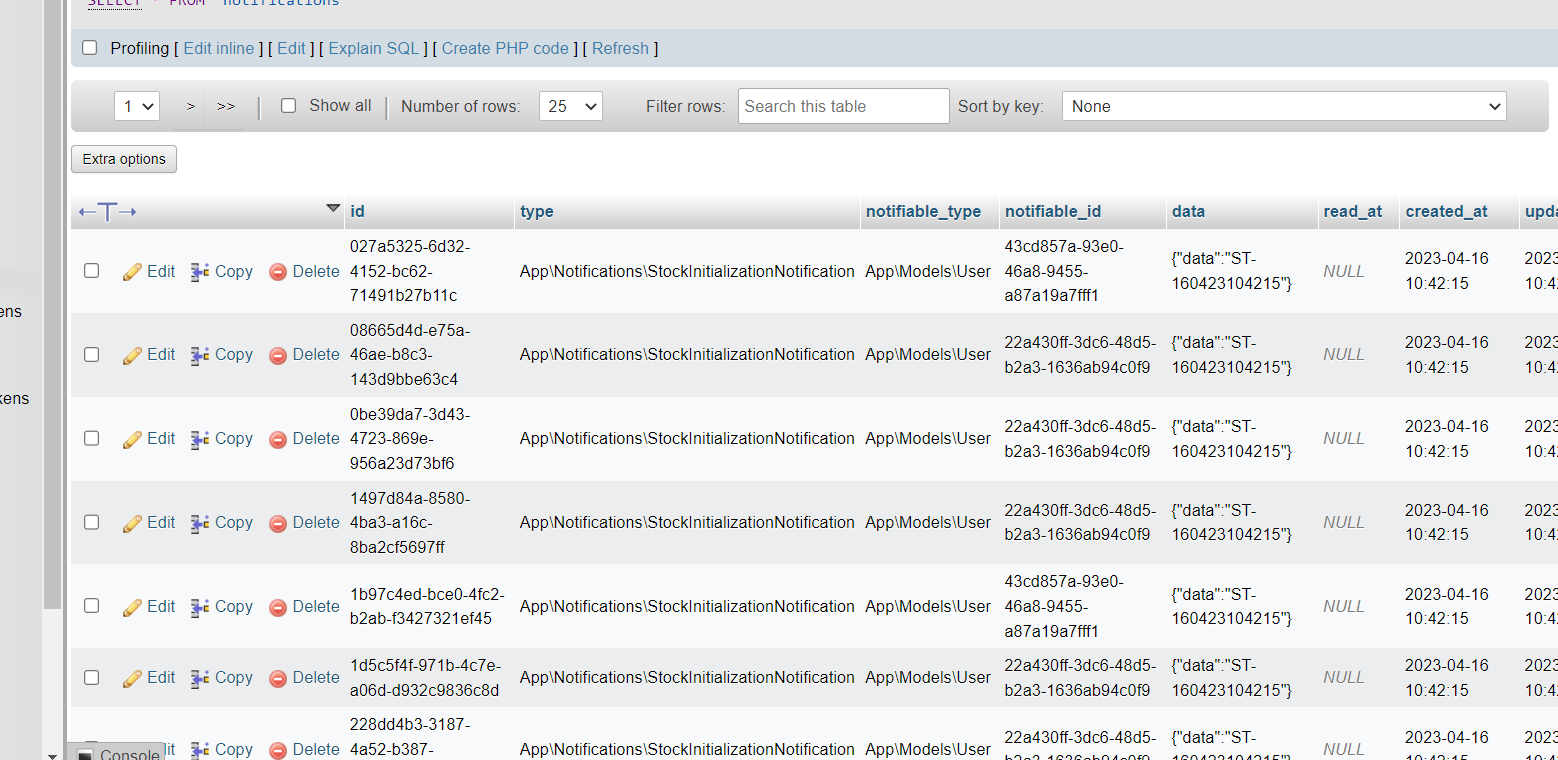Click the id value 027a5325-6d32-4152-bc62-71491b27b11c
1558x760 pixels.
[x=410, y=271]
